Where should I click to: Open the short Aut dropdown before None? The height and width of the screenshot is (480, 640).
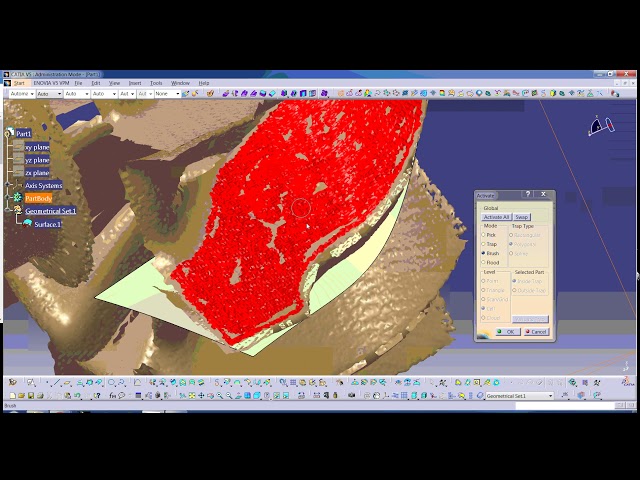[145, 94]
